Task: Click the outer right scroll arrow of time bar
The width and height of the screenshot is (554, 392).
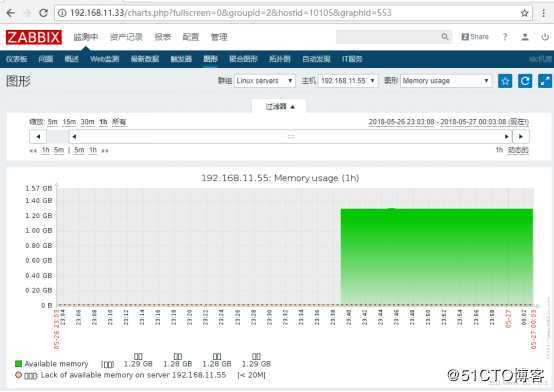Action: point(521,136)
